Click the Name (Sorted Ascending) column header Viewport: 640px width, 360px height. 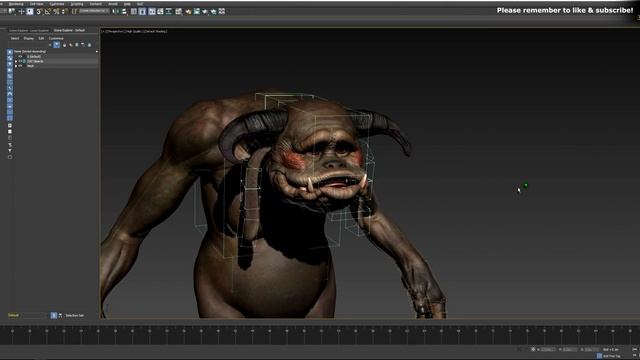point(30,51)
